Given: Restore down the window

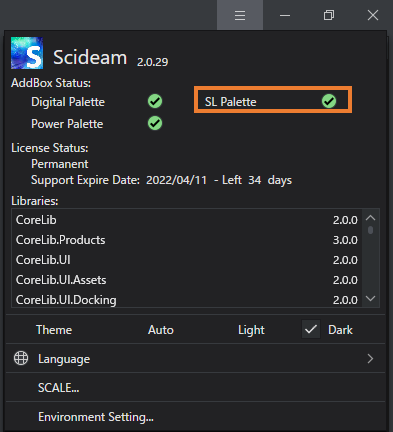Looking at the screenshot, I should pos(329,15).
